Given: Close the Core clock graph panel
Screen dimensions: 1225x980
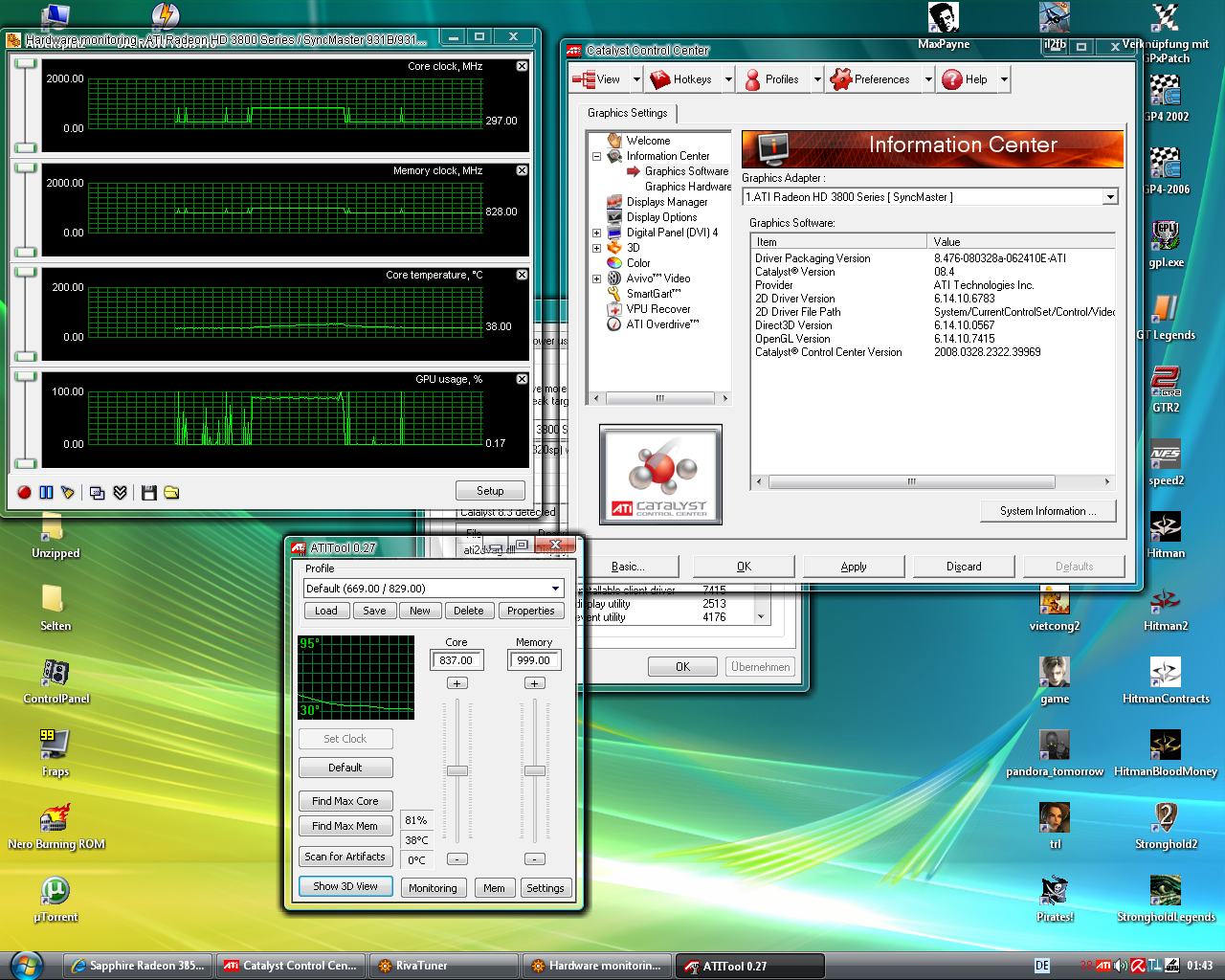Looking at the screenshot, I should click(522, 66).
